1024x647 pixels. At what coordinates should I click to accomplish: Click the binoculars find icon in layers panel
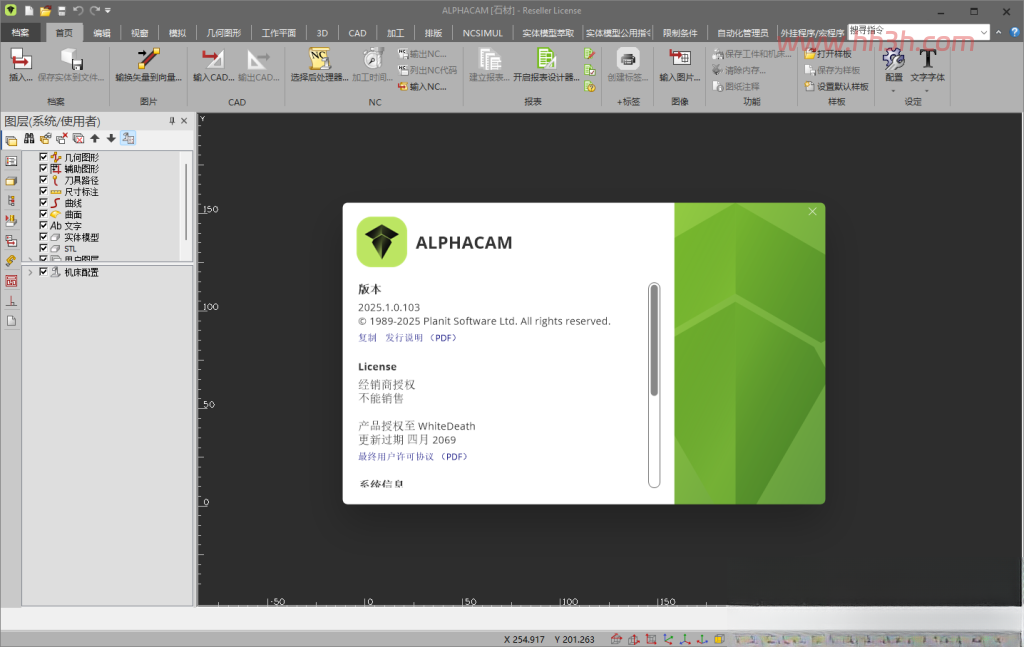coord(29,138)
